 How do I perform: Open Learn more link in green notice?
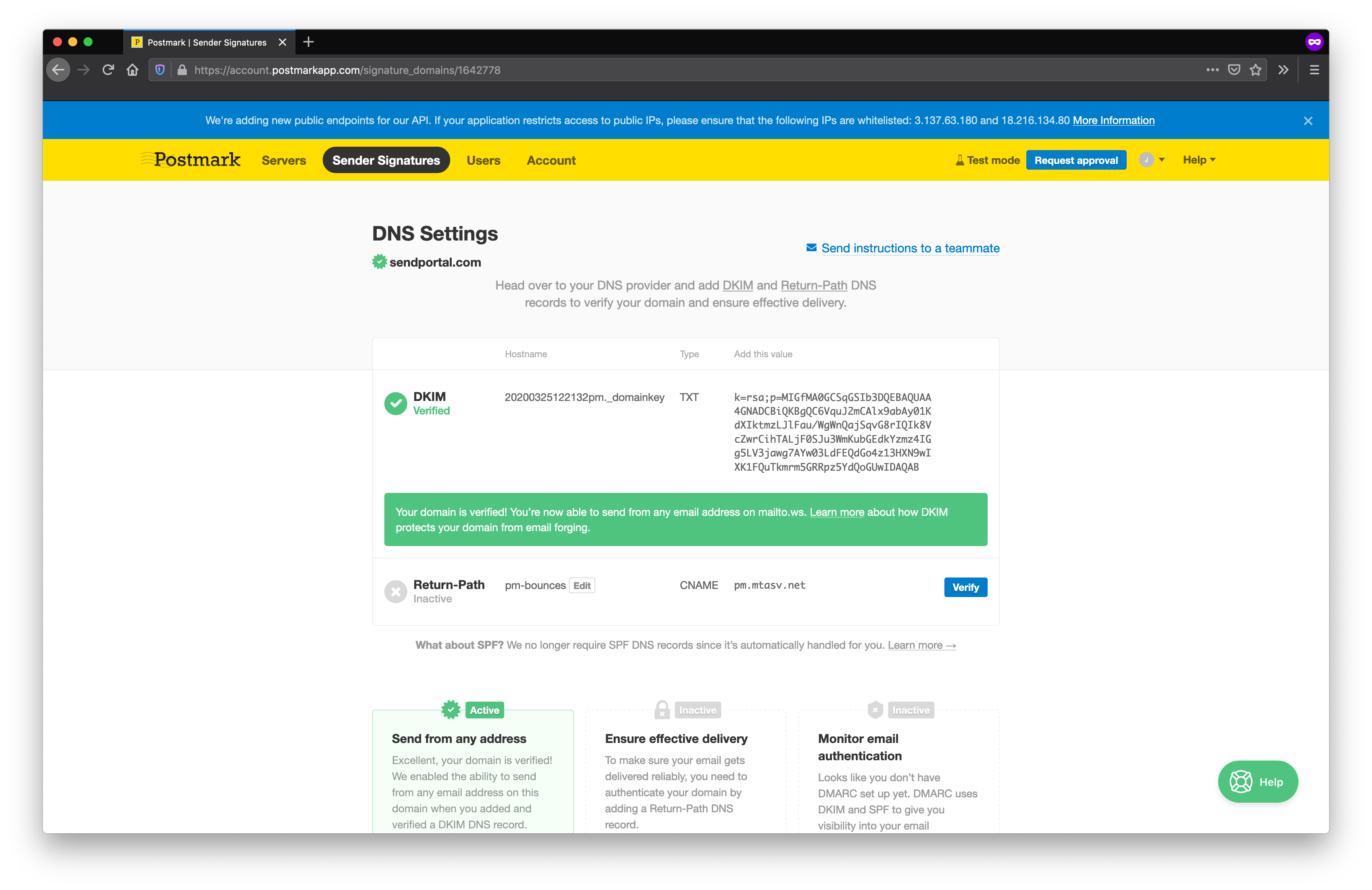click(836, 512)
